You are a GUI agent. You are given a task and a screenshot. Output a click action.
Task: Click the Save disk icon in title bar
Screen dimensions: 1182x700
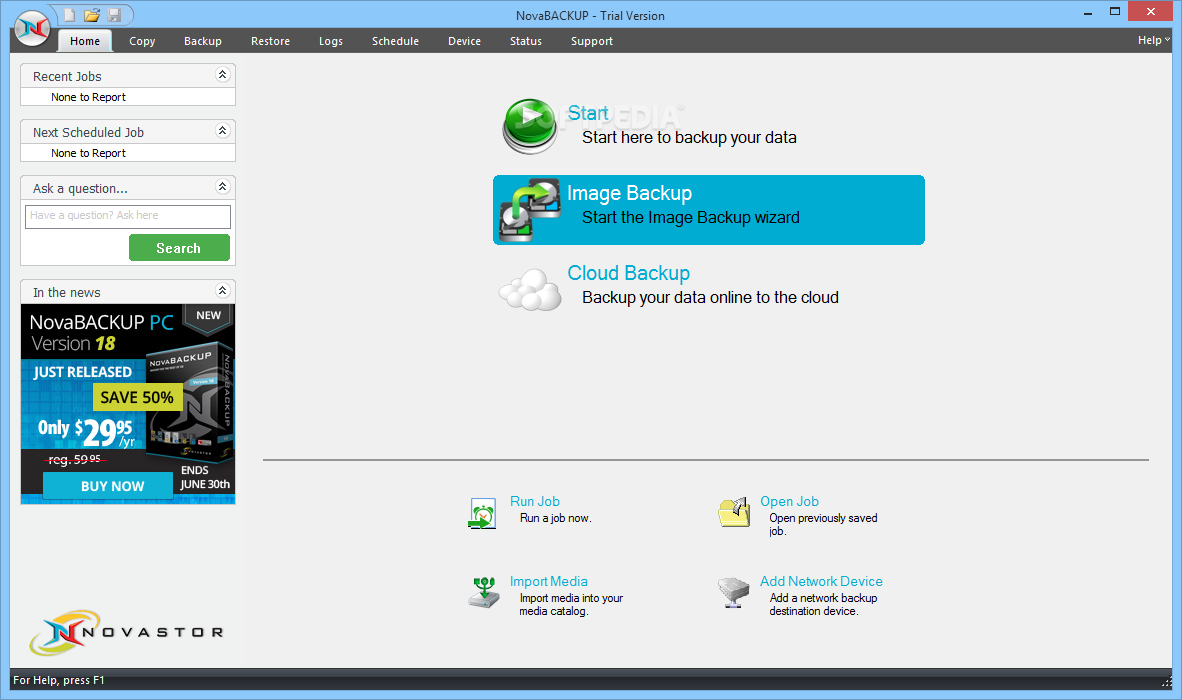coord(115,15)
